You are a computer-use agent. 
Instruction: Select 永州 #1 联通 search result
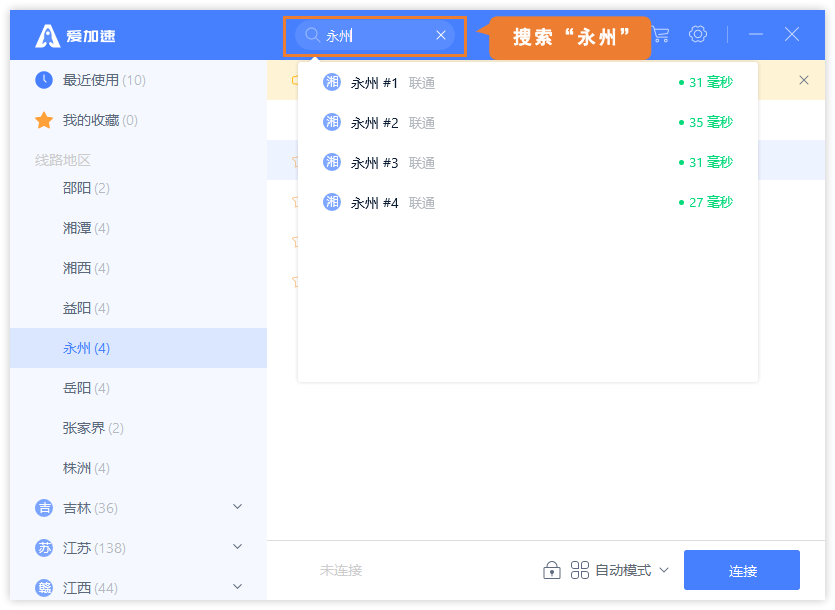pos(528,83)
